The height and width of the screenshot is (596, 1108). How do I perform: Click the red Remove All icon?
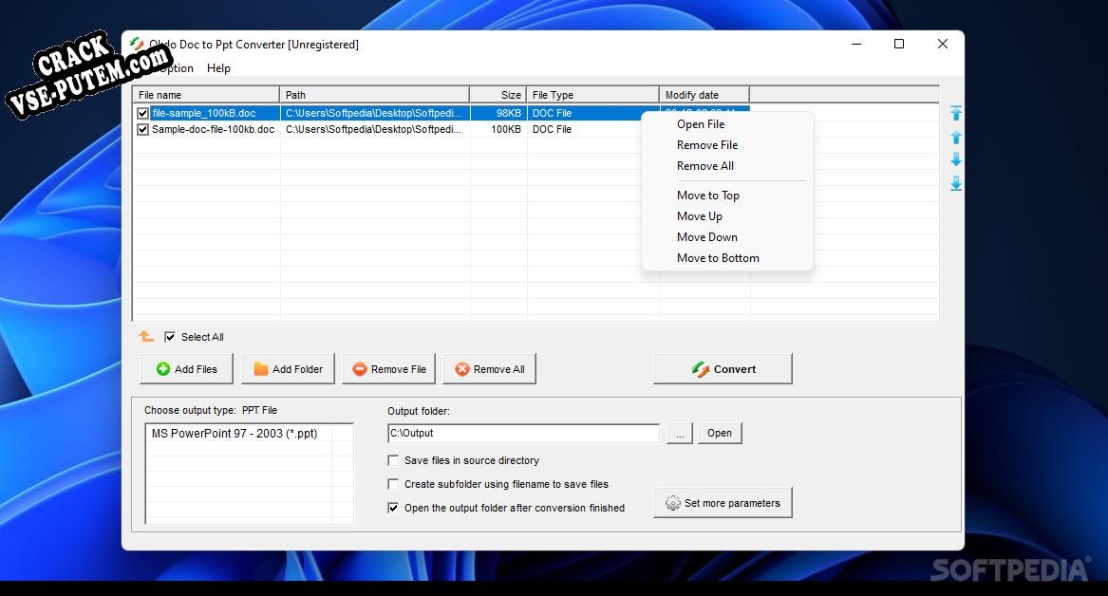point(462,368)
